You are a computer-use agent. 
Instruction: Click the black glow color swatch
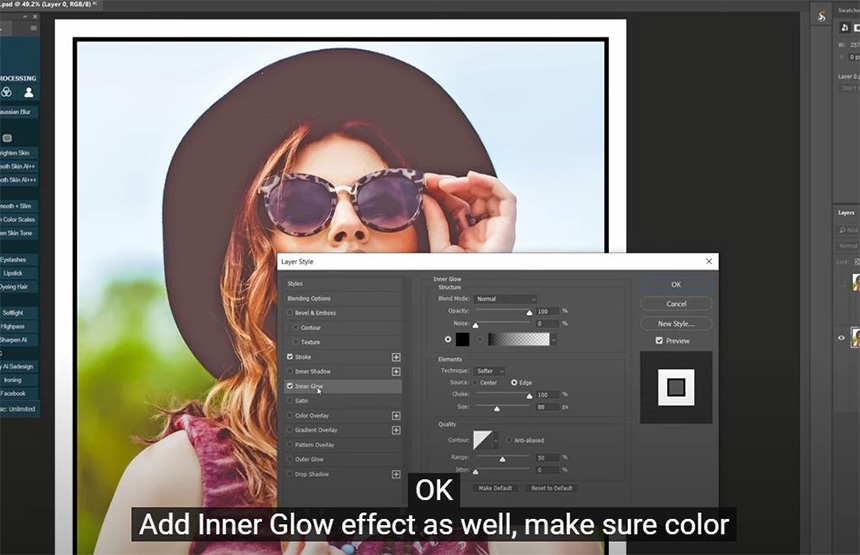[x=463, y=339]
